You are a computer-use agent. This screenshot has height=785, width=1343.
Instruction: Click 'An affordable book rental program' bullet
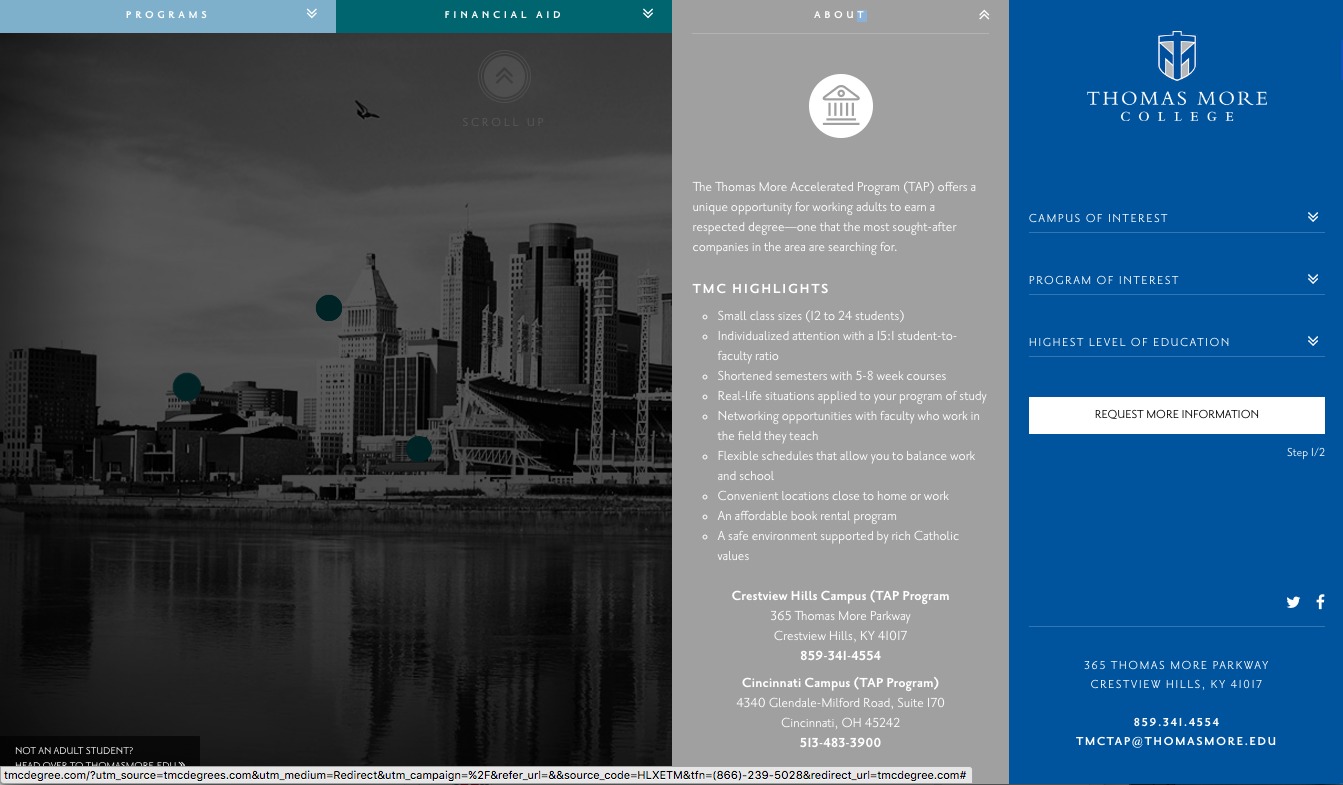point(807,516)
